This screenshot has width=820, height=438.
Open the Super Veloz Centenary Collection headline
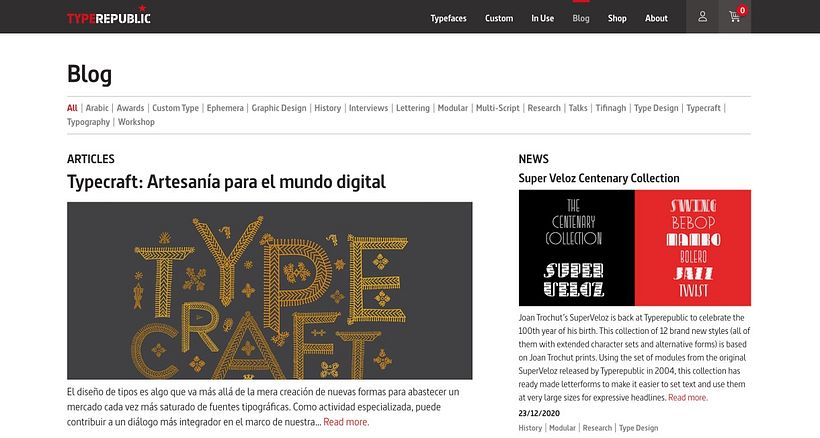tap(599, 178)
